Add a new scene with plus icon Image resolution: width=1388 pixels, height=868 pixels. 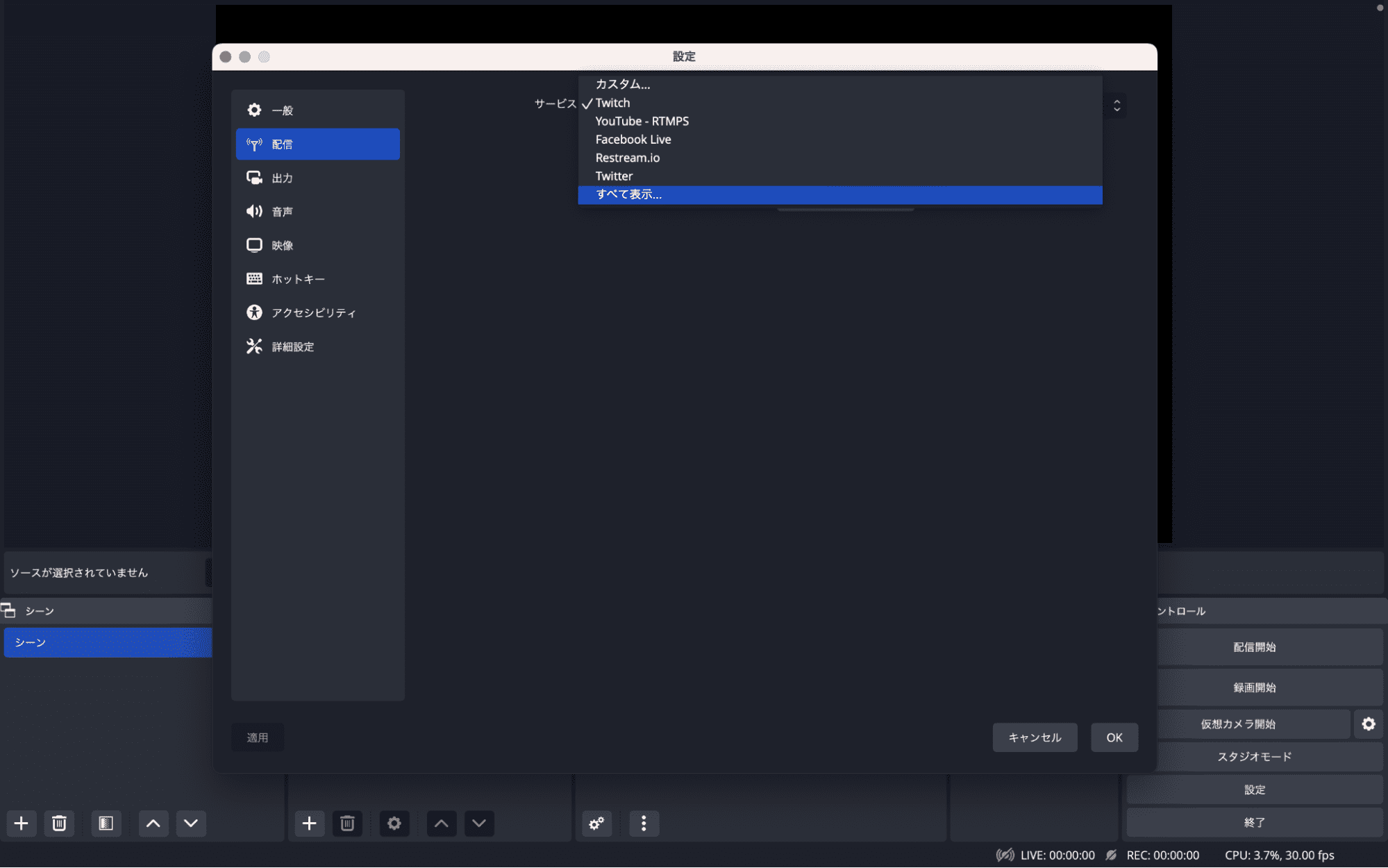point(22,824)
